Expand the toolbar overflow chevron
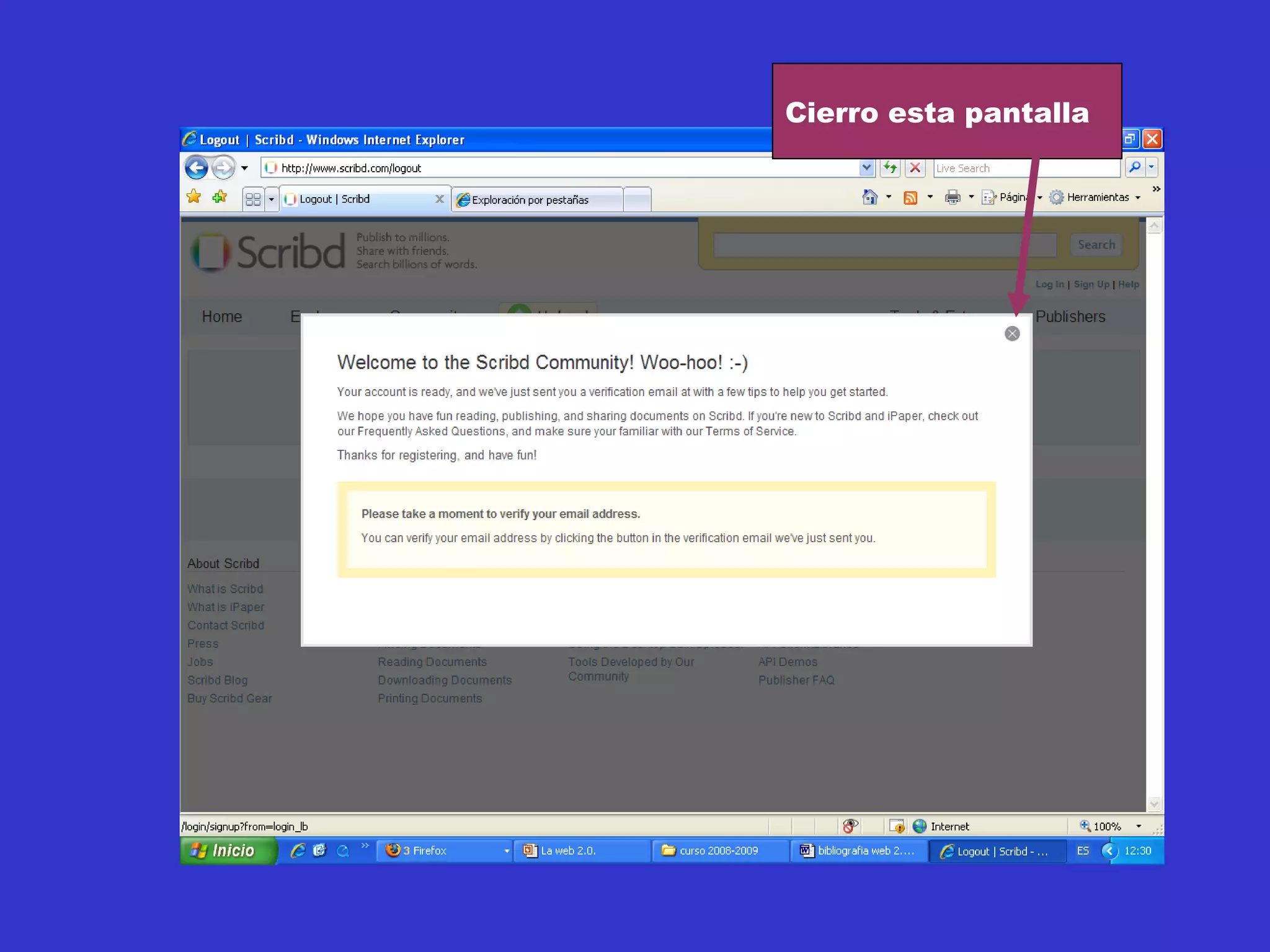Viewport: 1270px width, 952px height. tap(1156, 189)
